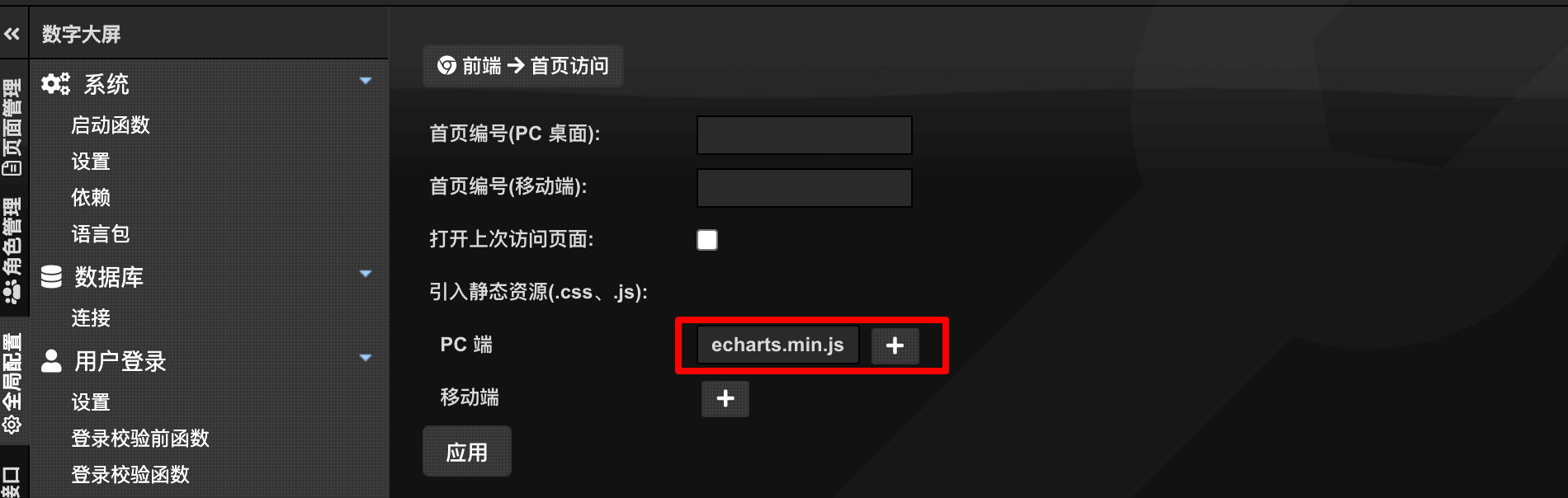Collapse the 数据库 section arrow

[x=366, y=274]
